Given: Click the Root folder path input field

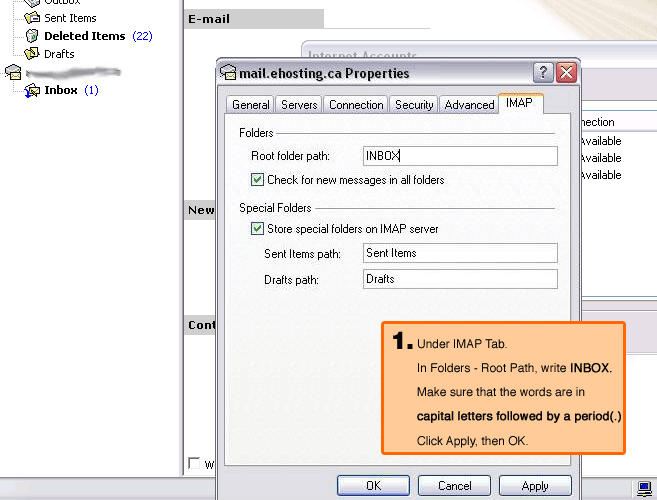Looking at the screenshot, I should pos(460,156).
